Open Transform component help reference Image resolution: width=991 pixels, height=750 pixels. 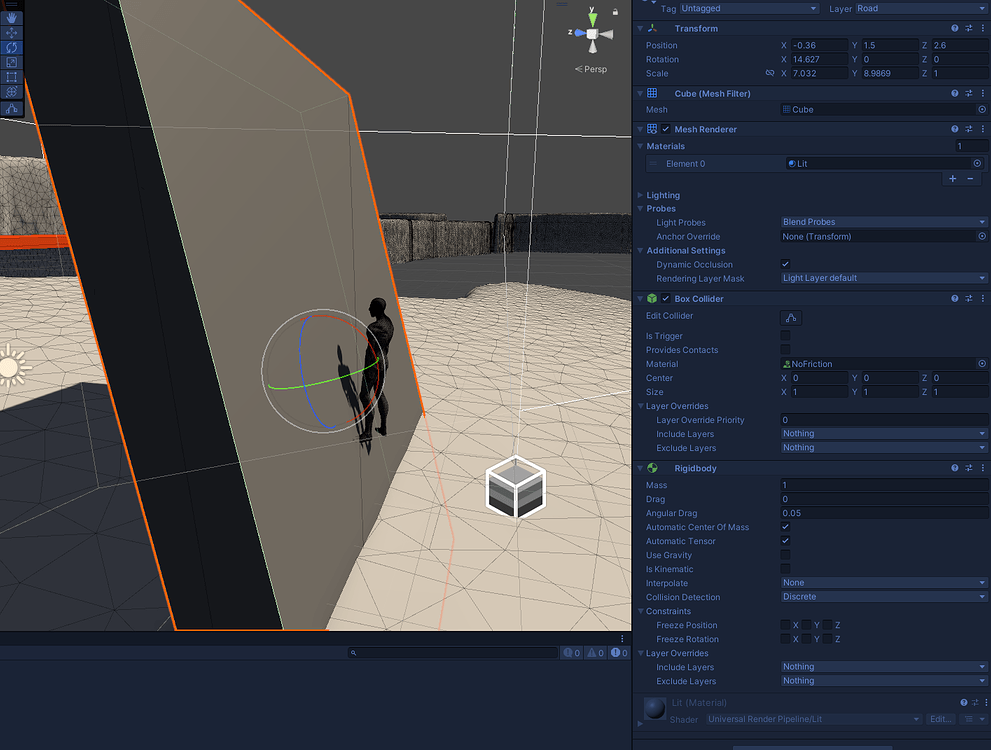(x=954, y=28)
